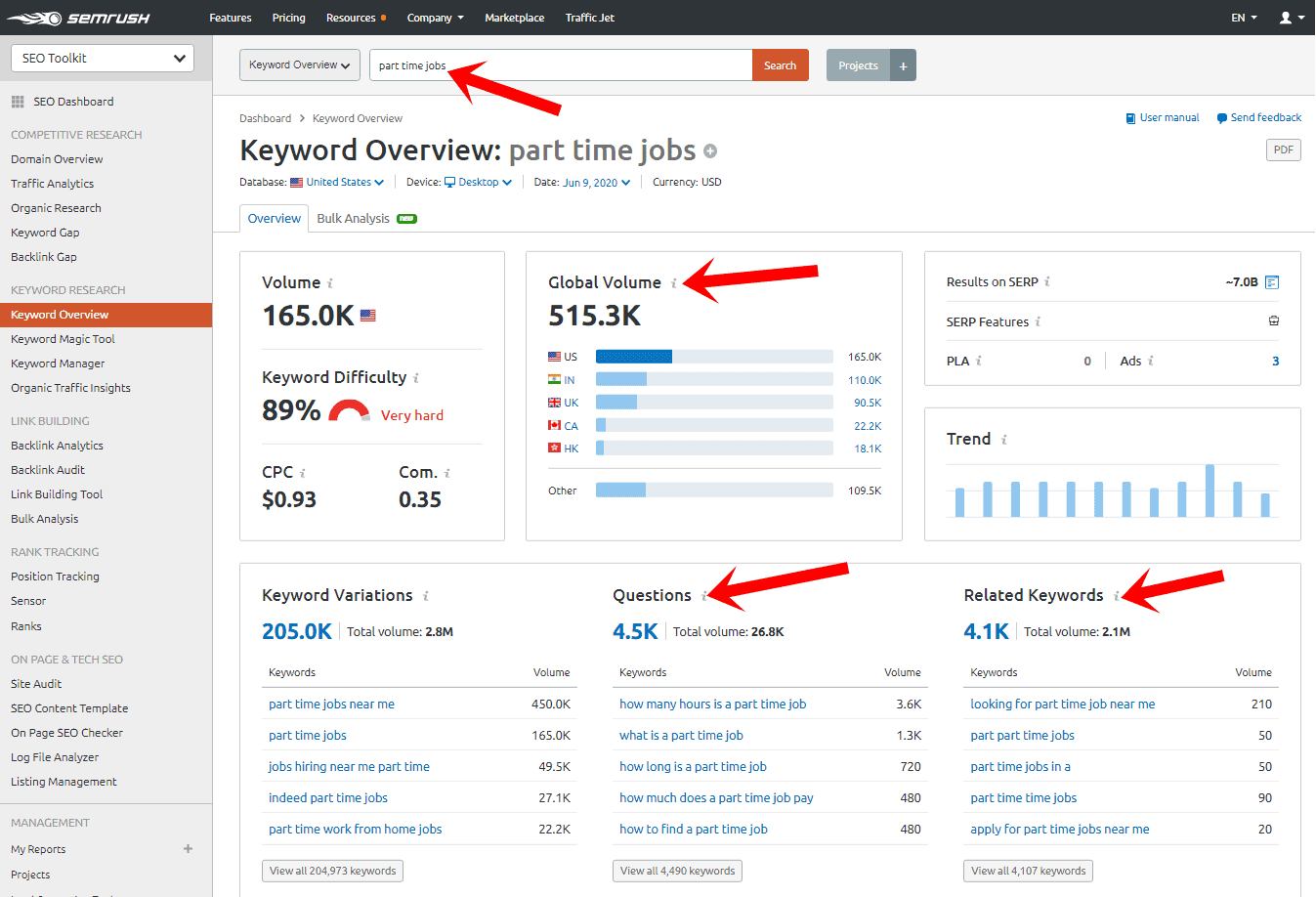
Task: Click the SERP Features icon
Action: click(1273, 321)
